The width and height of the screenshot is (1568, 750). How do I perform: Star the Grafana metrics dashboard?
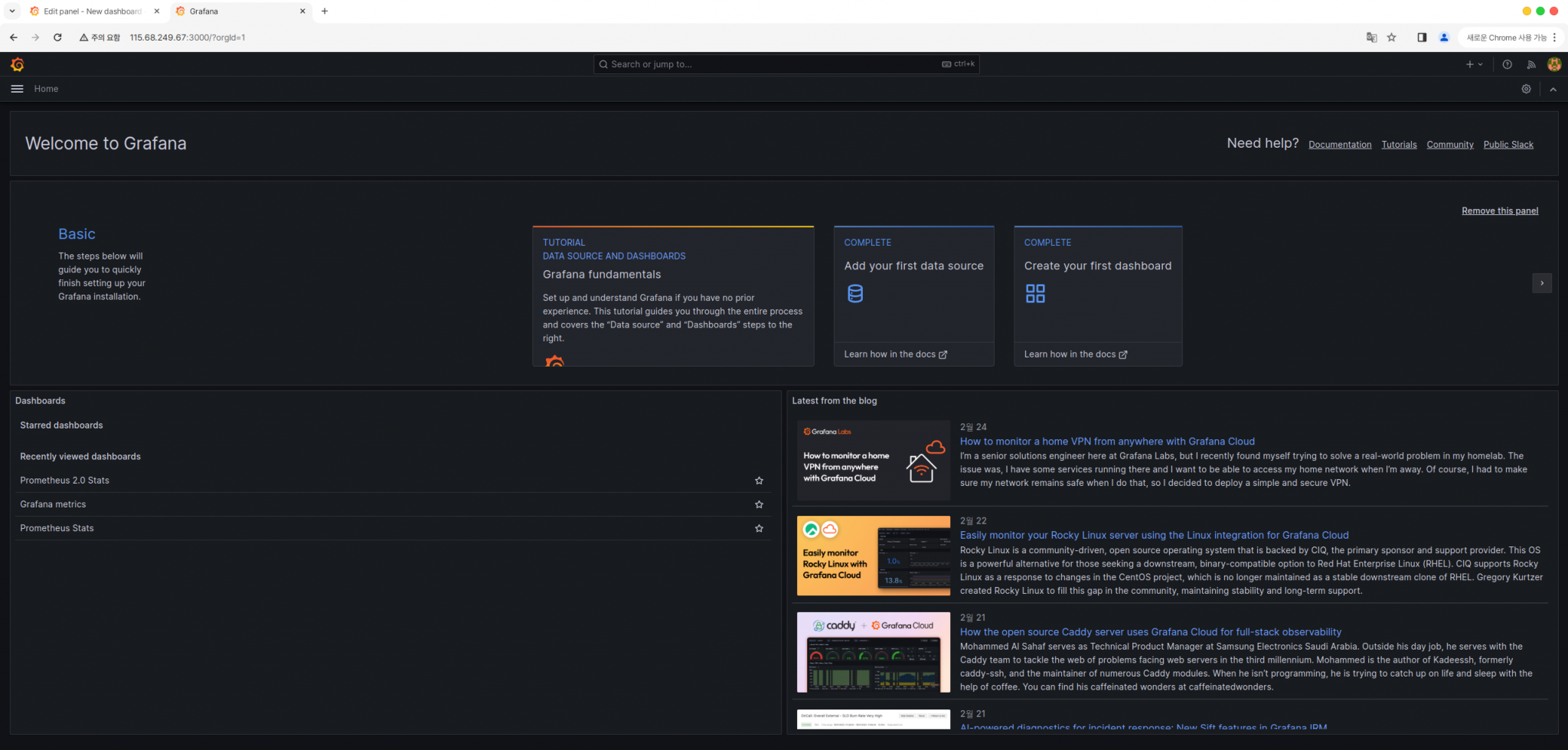759,504
